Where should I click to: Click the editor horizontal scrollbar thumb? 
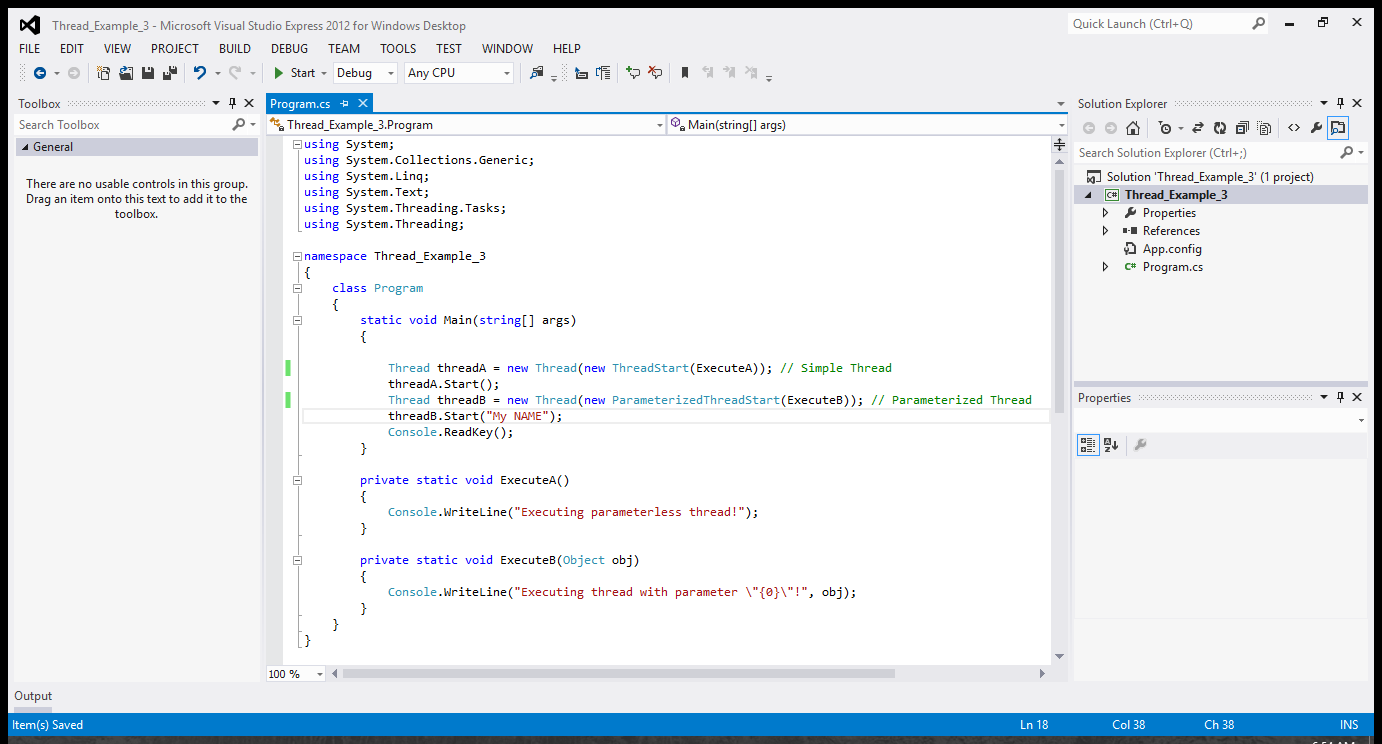point(618,674)
